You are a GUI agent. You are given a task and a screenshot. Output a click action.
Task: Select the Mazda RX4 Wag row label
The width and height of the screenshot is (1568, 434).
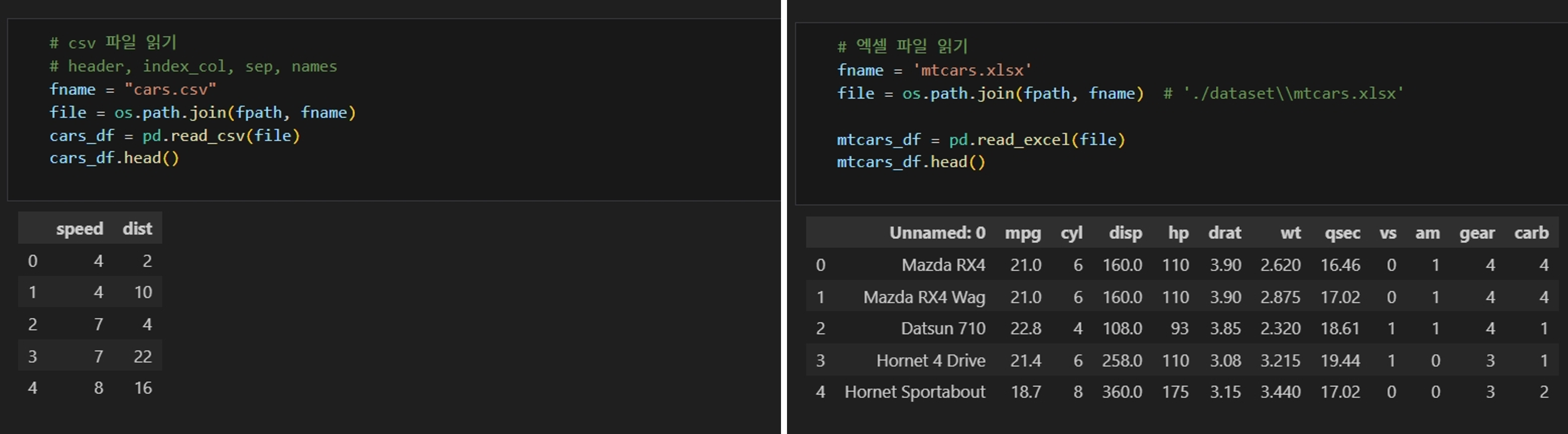pyautogui.click(x=923, y=297)
